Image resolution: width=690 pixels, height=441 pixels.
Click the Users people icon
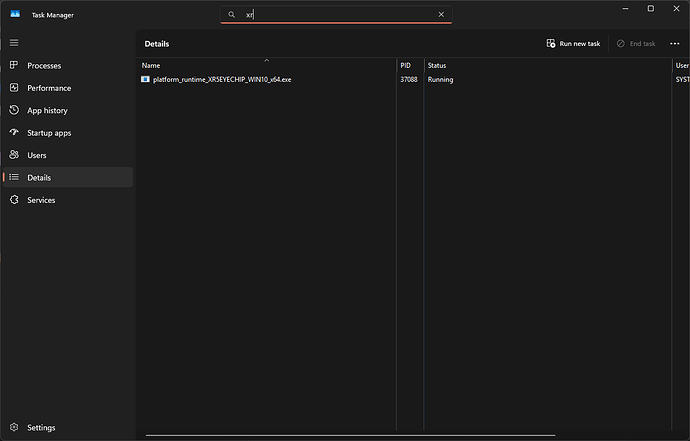(x=14, y=154)
